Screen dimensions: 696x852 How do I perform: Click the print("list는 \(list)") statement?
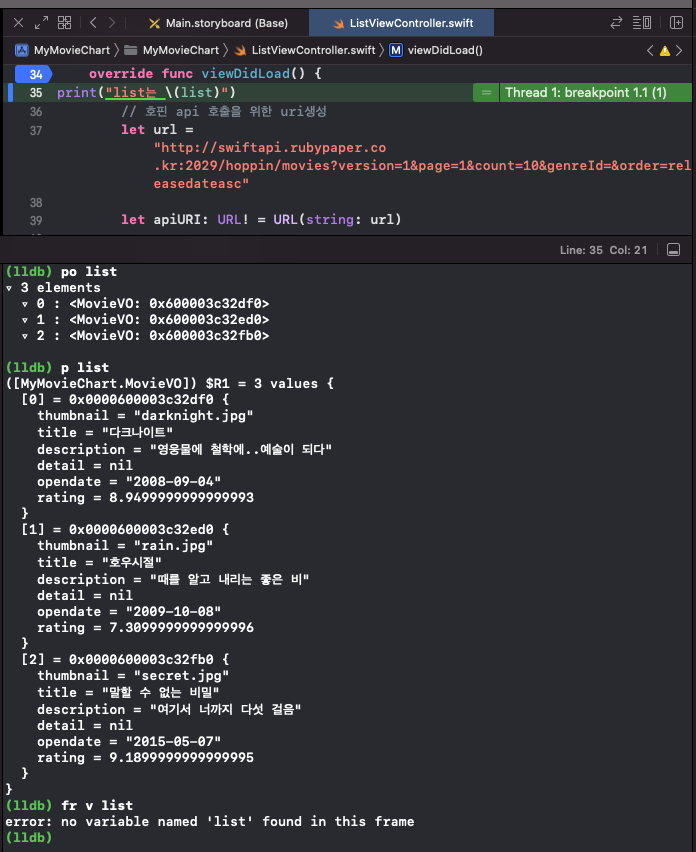(x=146, y=92)
